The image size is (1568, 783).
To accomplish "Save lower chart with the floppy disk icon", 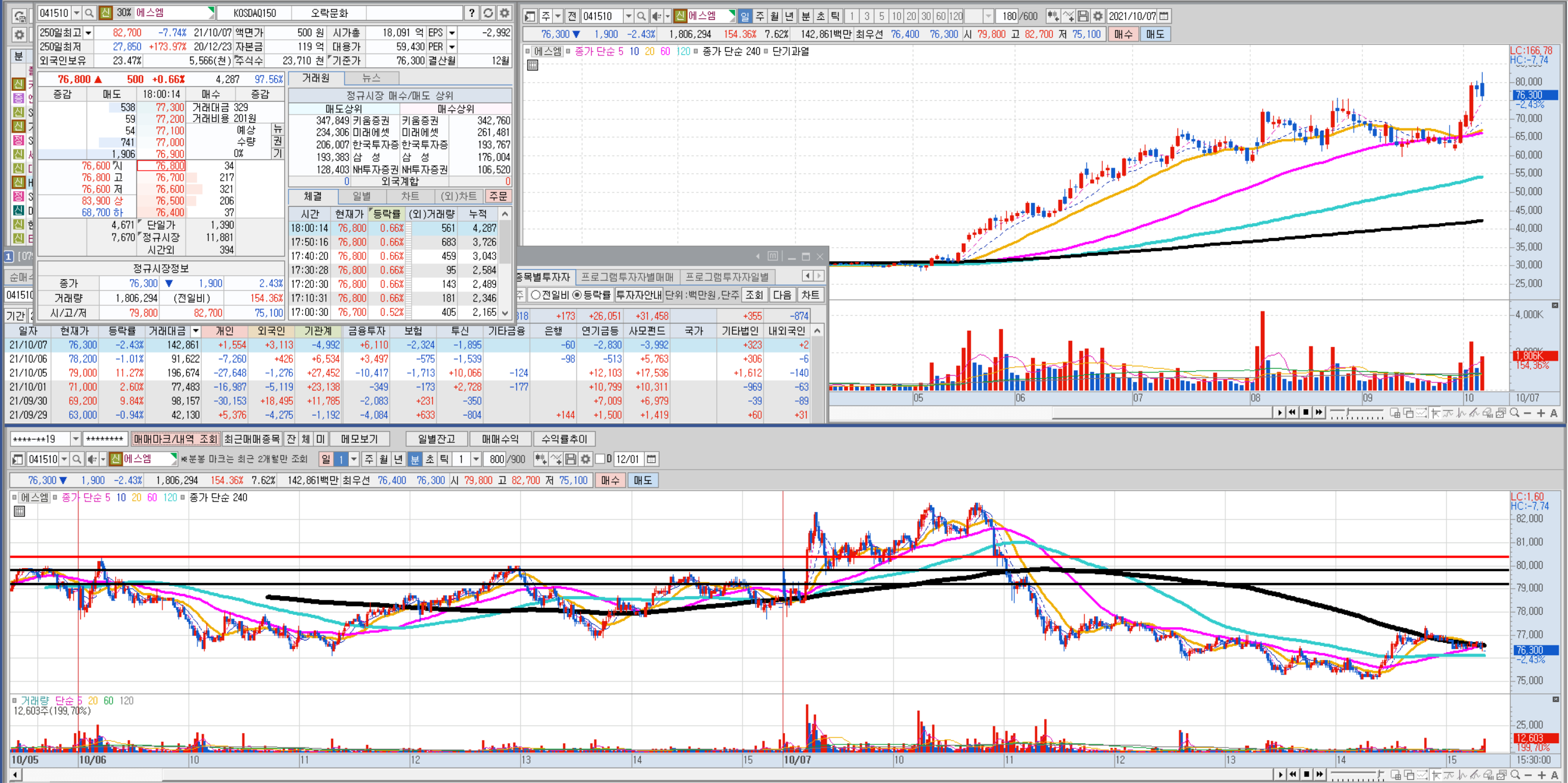I will point(571,460).
